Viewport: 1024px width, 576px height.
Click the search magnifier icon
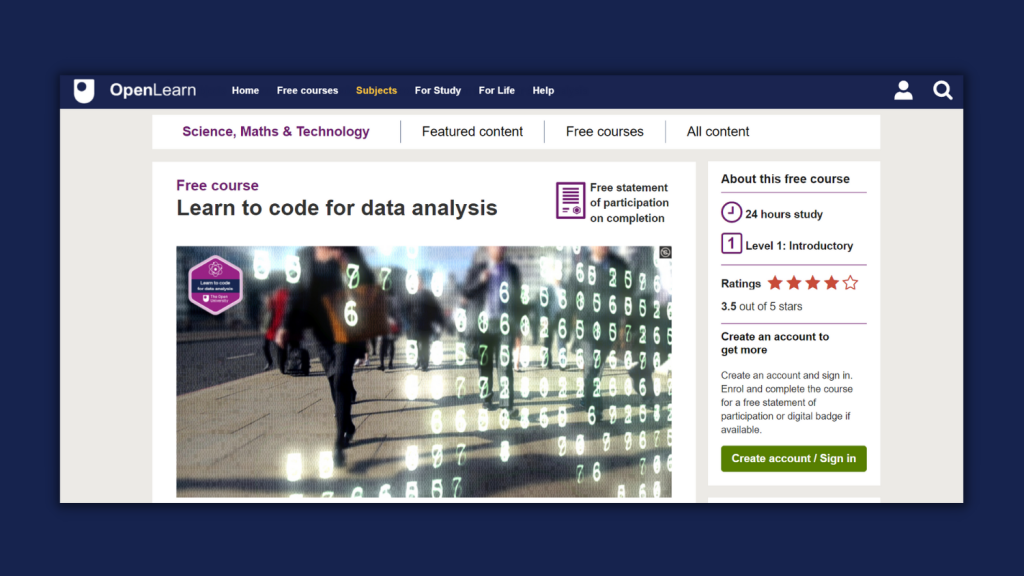942,91
